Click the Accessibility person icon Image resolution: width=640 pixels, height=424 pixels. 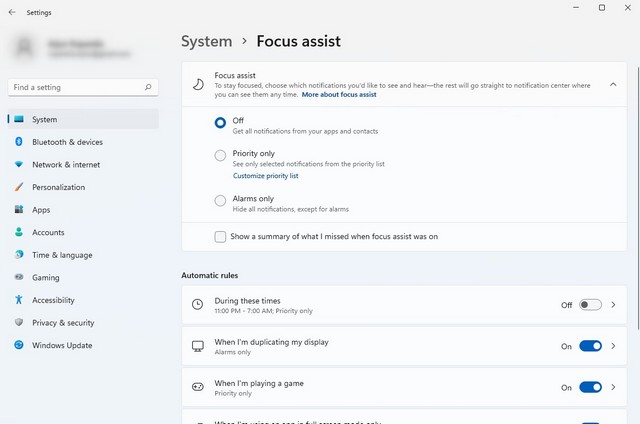[x=19, y=300]
